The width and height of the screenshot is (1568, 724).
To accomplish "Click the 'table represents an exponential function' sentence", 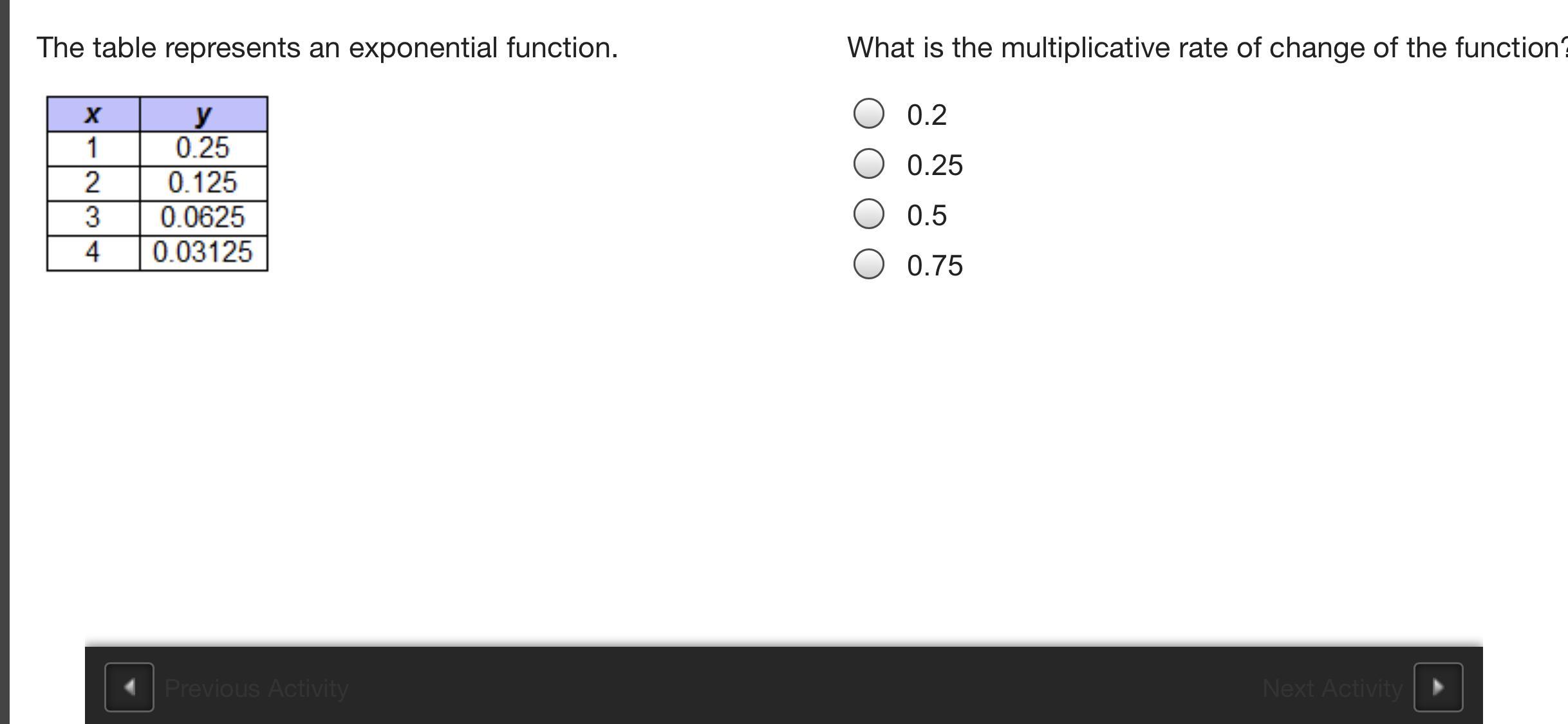I will point(327,48).
